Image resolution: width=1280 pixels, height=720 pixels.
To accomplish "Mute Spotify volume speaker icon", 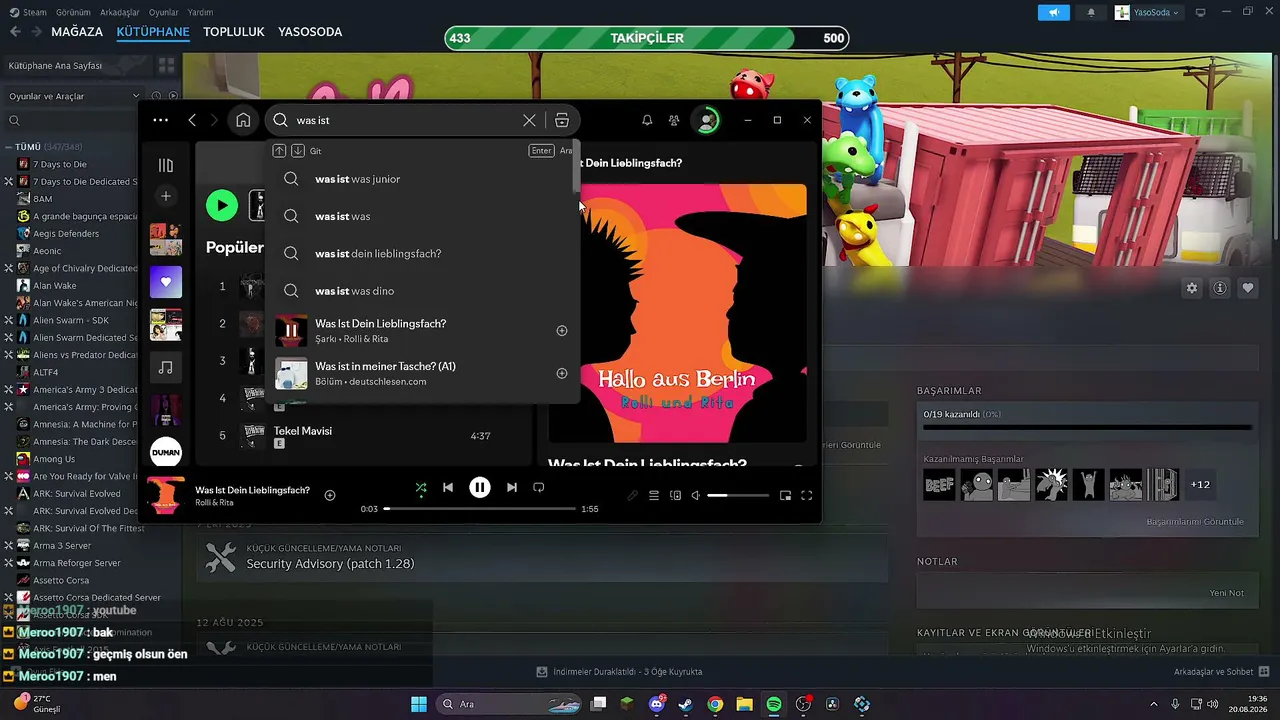I will (696, 495).
